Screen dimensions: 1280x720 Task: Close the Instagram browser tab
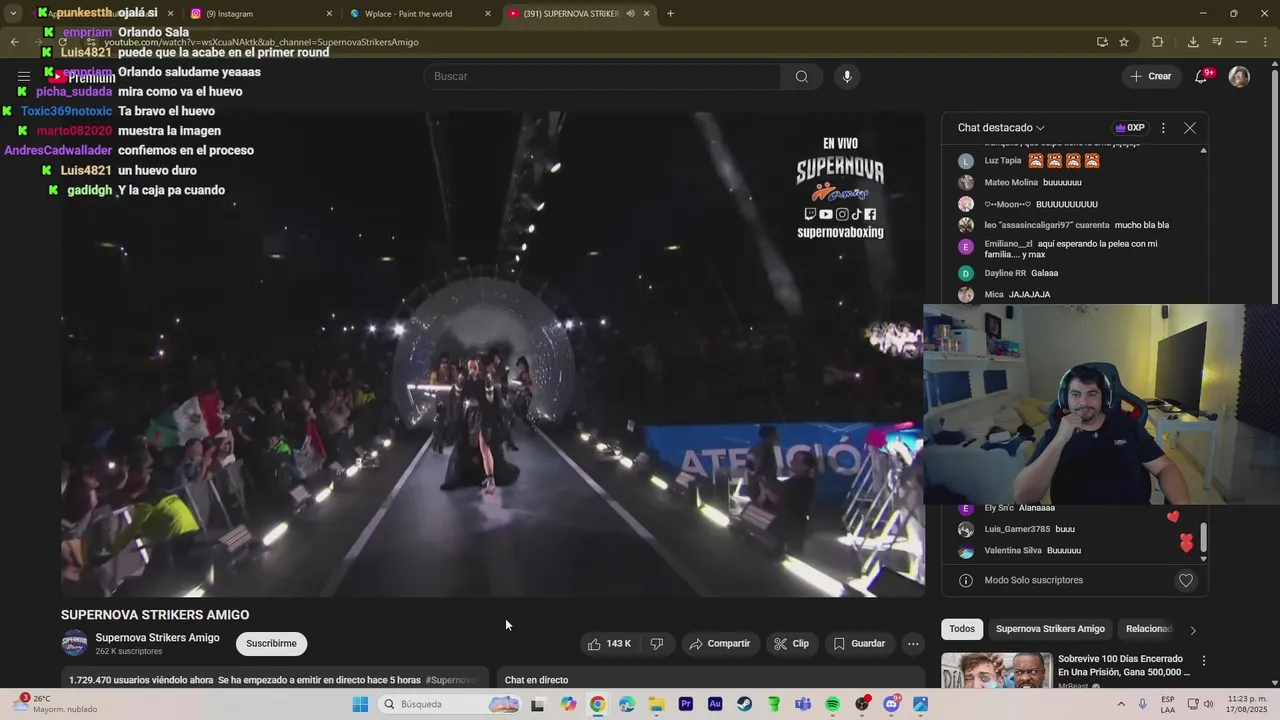[329, 13]
